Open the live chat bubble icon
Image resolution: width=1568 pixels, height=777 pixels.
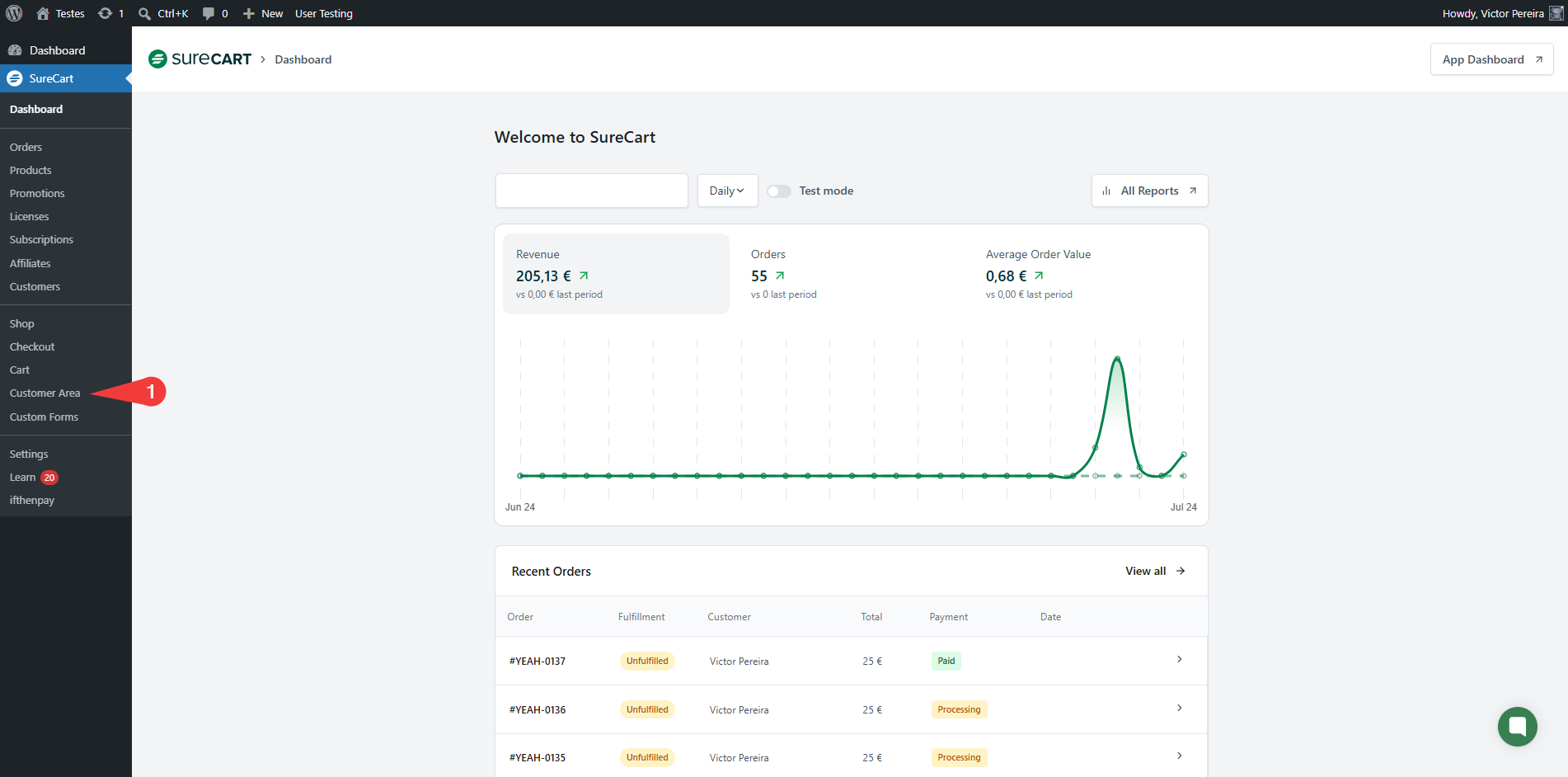[x=1517, y=727]
